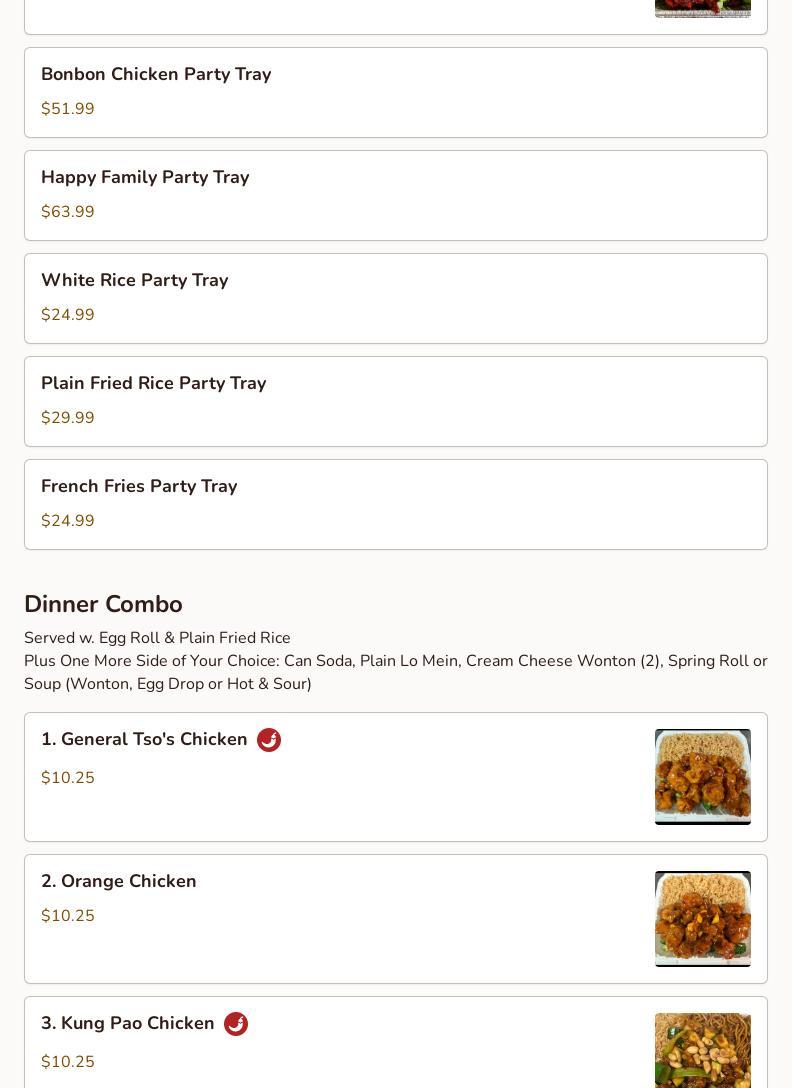792x1088 pixels.
Task: Open 2. Orange Chicken combo
Action: [396, 919]
